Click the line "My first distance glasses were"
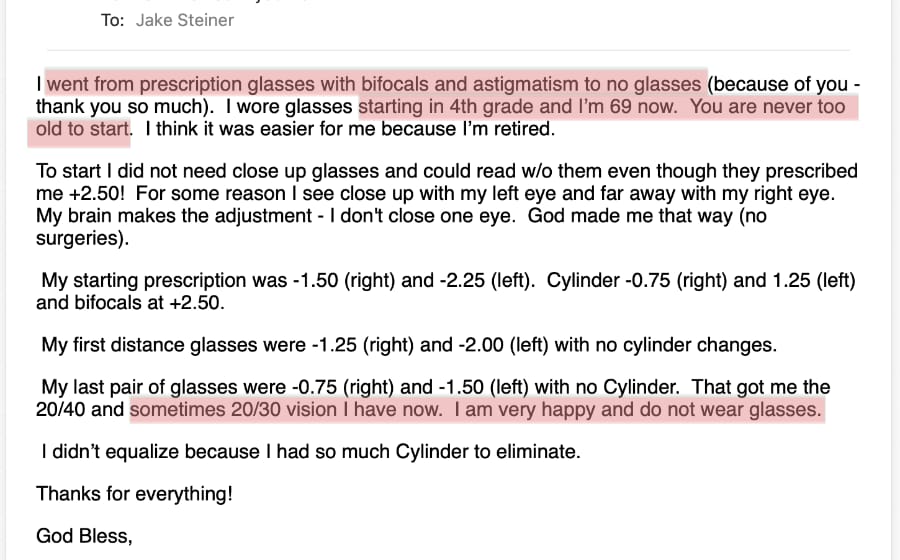The width and height of the screenshot is (900, 560). 175,346
